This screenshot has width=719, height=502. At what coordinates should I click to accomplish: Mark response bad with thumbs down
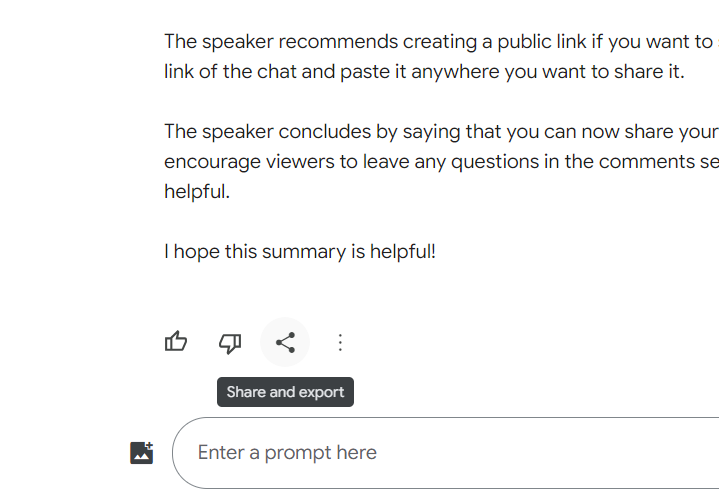230,343
